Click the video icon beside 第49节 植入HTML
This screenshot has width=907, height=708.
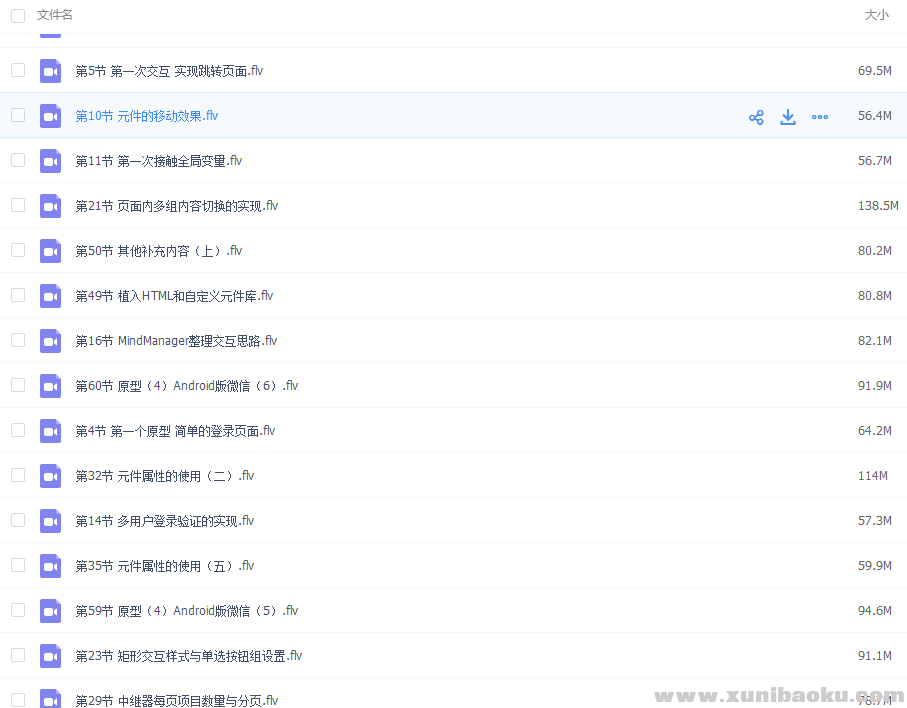[x=50, y=295]
